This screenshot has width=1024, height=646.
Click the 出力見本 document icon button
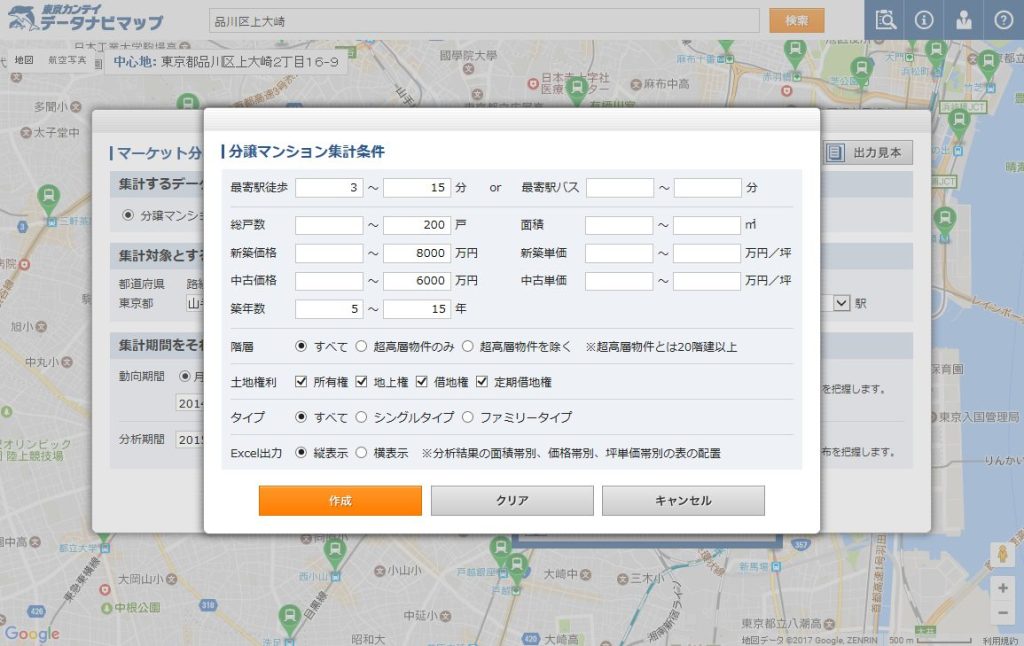pyautogui.click(x=868, y=153)
